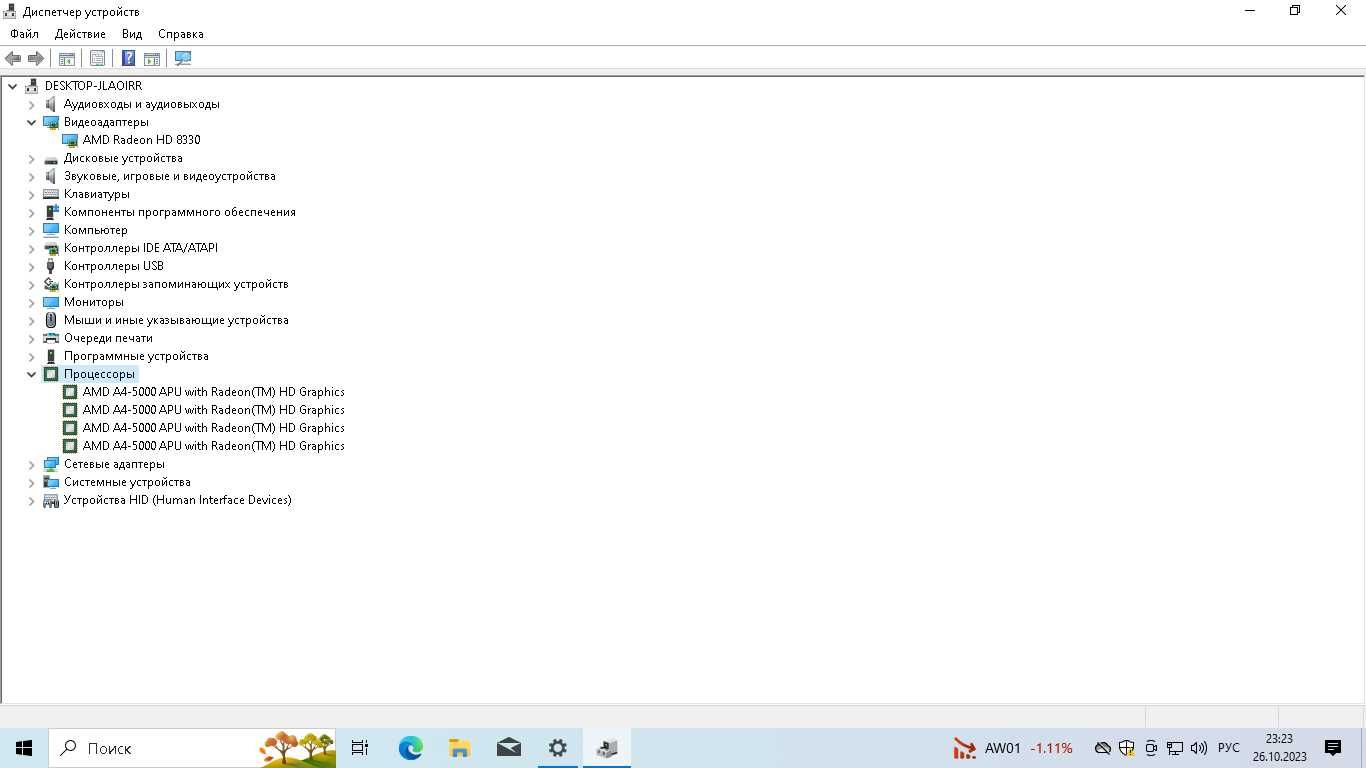Select the AMD Radeon HD 8330 adapter
1366x768 pixels.
coord(141,140)
